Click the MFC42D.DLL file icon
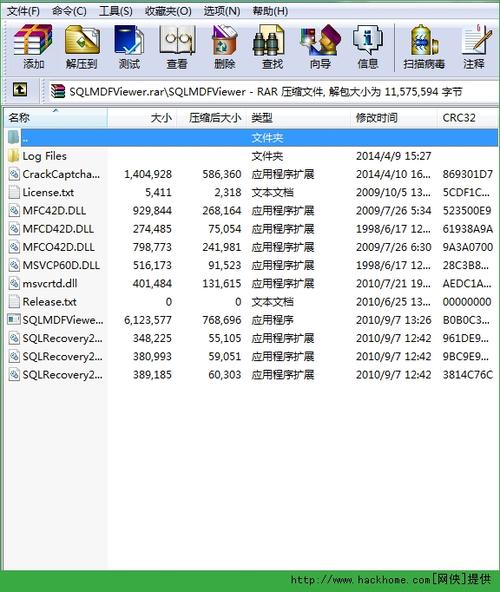This screenshot has height=592, width=500. click(x=14, y=211)
